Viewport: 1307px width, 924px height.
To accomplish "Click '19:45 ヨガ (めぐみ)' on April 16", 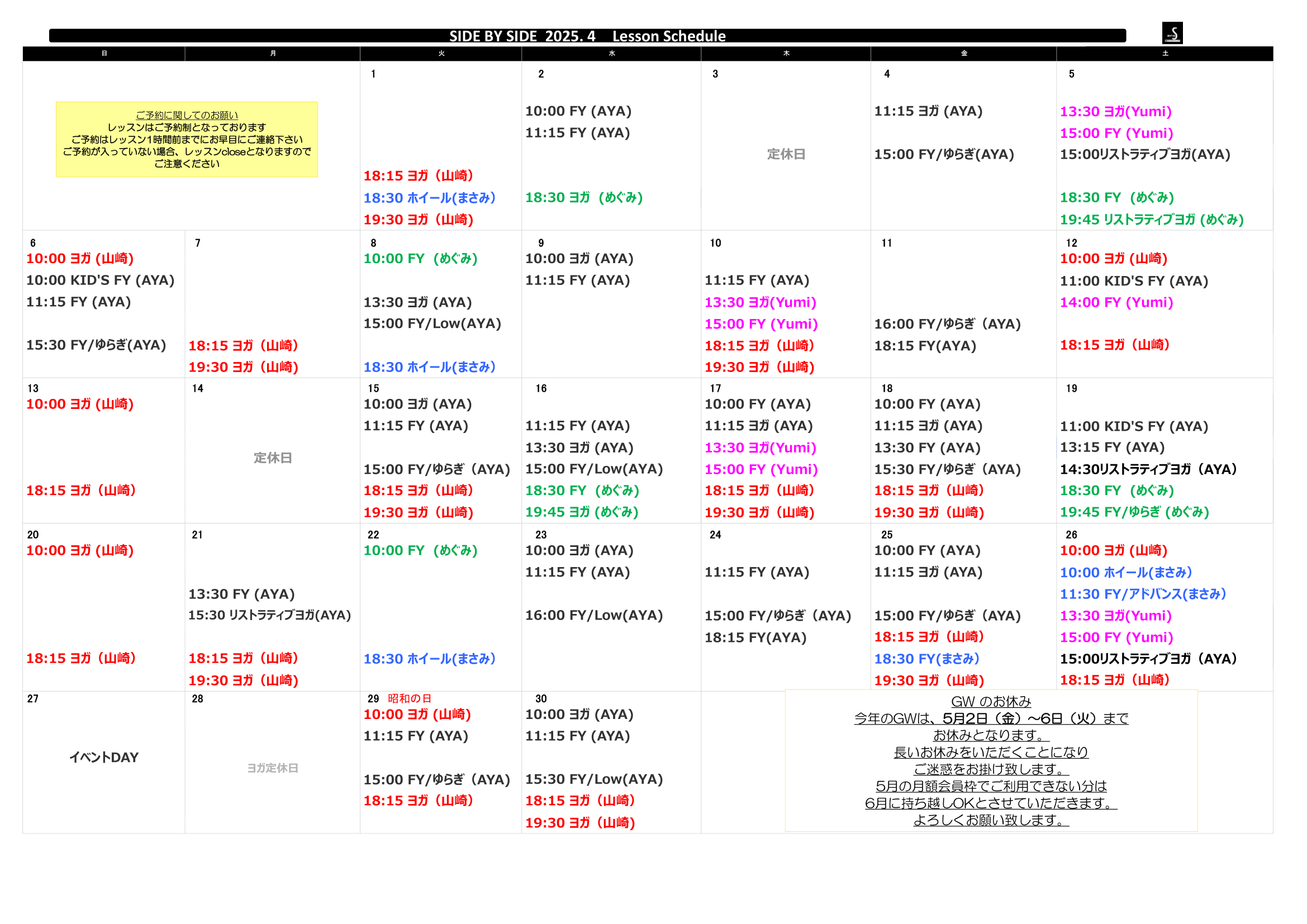I will pyautogui.click(x=582, y=512).
